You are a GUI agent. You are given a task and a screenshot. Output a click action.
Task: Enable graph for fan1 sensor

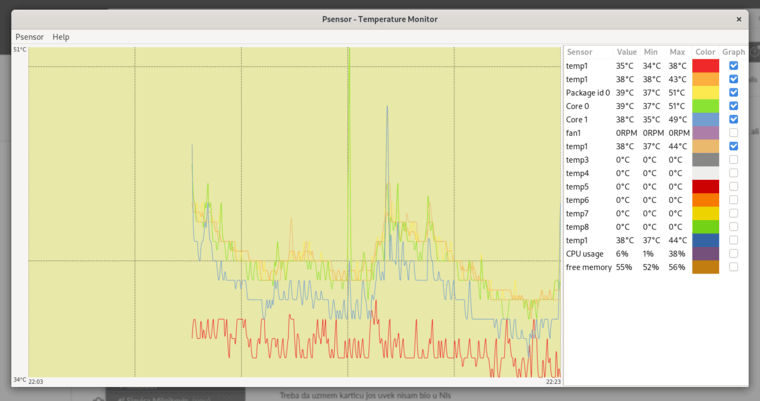point(733,133)
